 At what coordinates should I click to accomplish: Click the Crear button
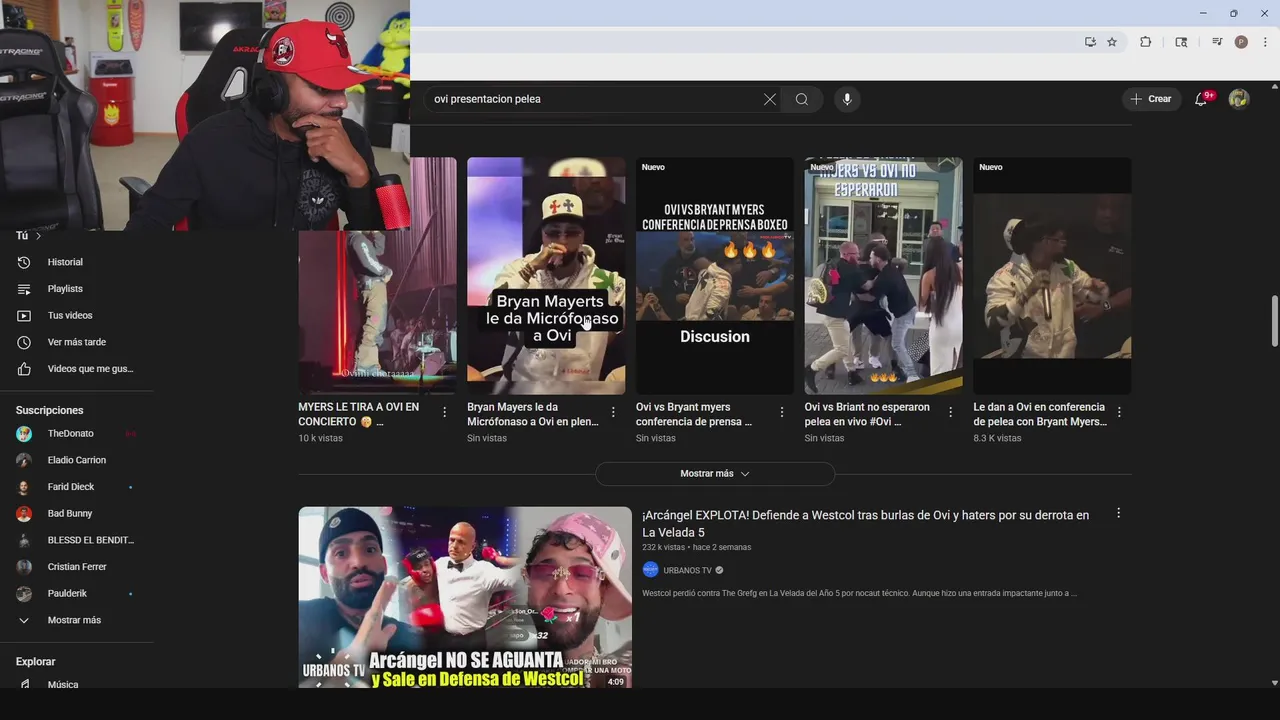click(x=1151, y=99)
